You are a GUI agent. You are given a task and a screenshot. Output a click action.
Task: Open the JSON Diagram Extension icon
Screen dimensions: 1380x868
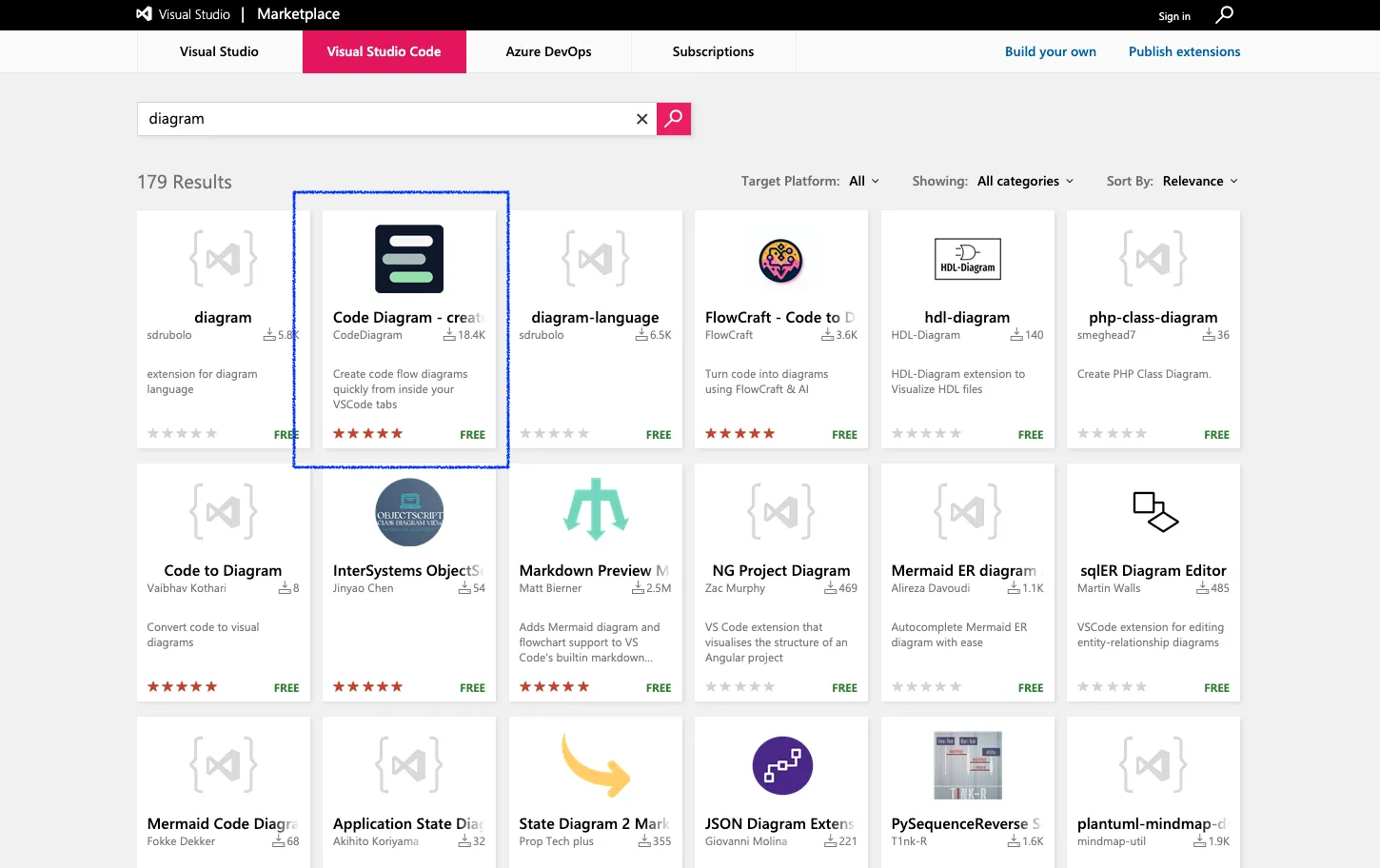click(x=782, y=765)
